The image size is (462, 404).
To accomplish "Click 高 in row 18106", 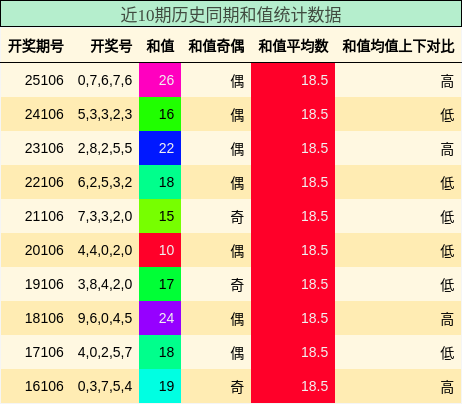I will pos(447,319).
